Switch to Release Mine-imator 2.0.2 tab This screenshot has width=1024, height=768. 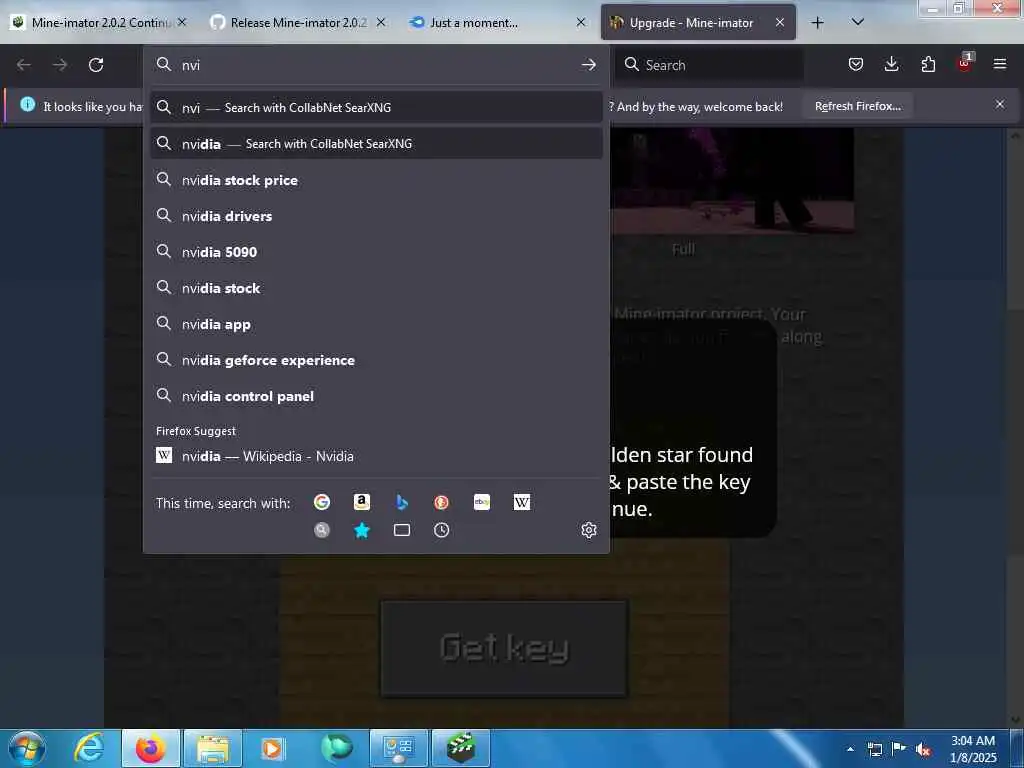point(299,22)
